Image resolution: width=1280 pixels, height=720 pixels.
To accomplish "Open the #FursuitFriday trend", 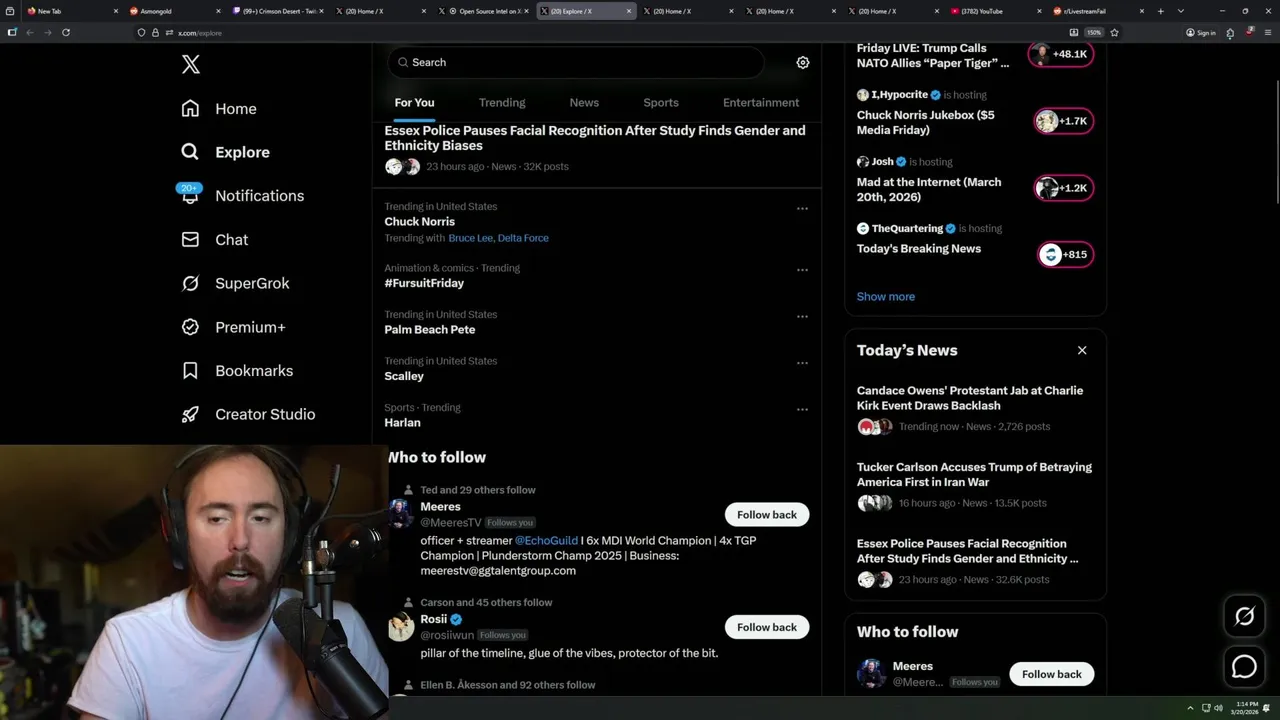I will [x=424, y=283].
